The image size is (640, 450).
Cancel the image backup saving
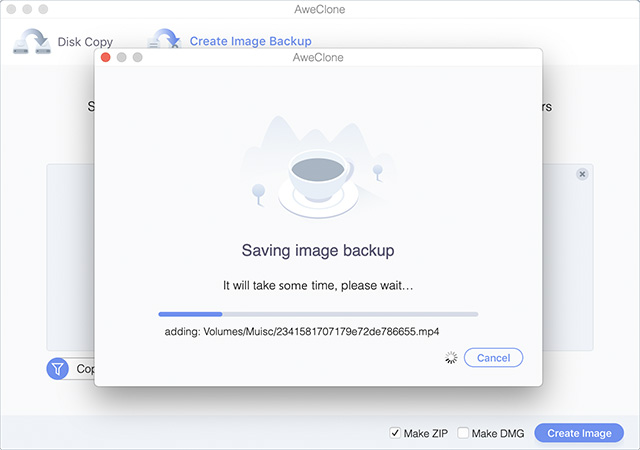click(x=493, y=358)
